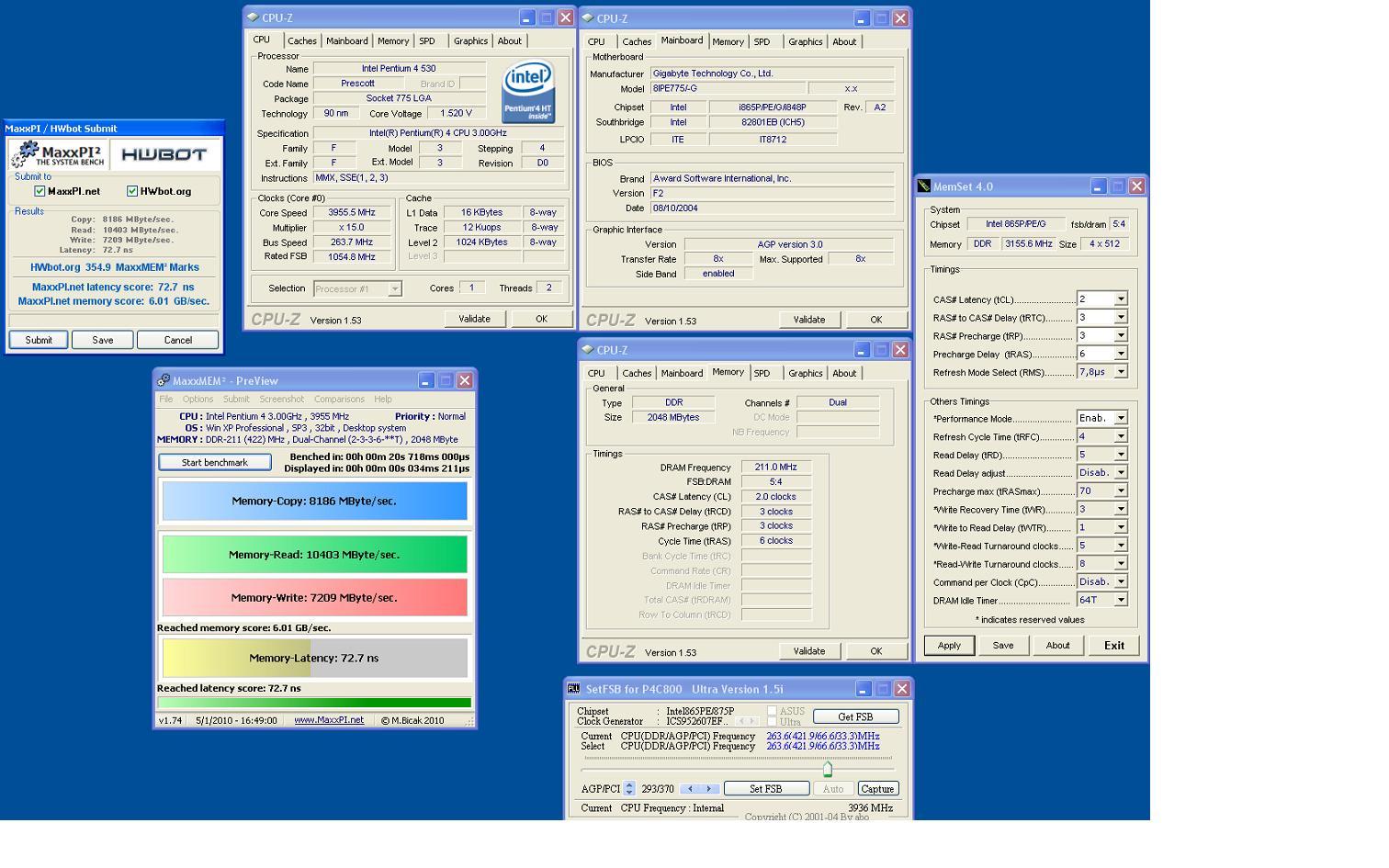Viewport: 1389px width, 868px height.
Task: Click Cancel in the HWbot Submit window
Action: pyautogui.click(x=178, y=340)
